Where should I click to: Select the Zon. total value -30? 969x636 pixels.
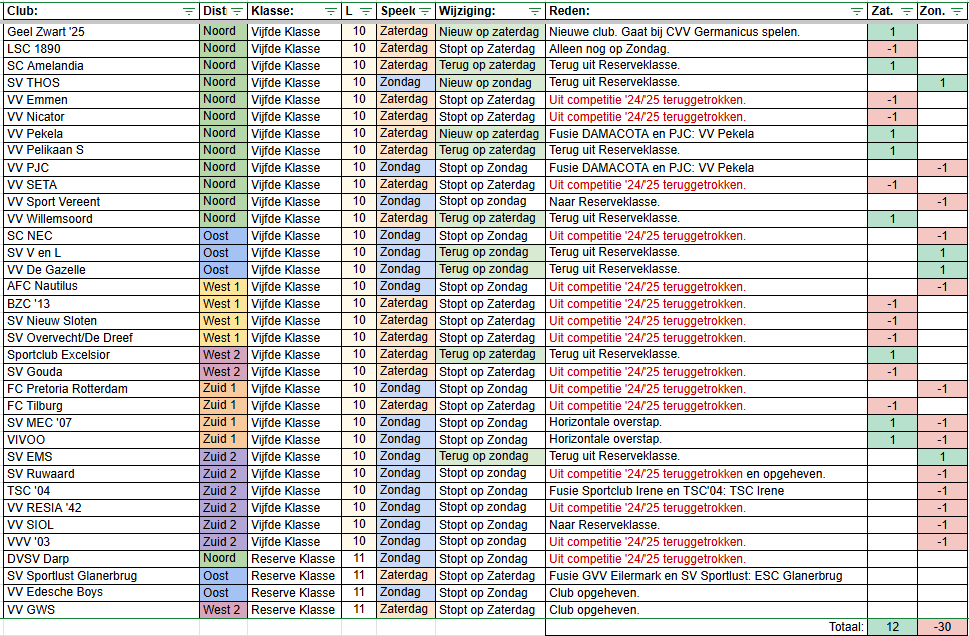(x=942, y=627)
